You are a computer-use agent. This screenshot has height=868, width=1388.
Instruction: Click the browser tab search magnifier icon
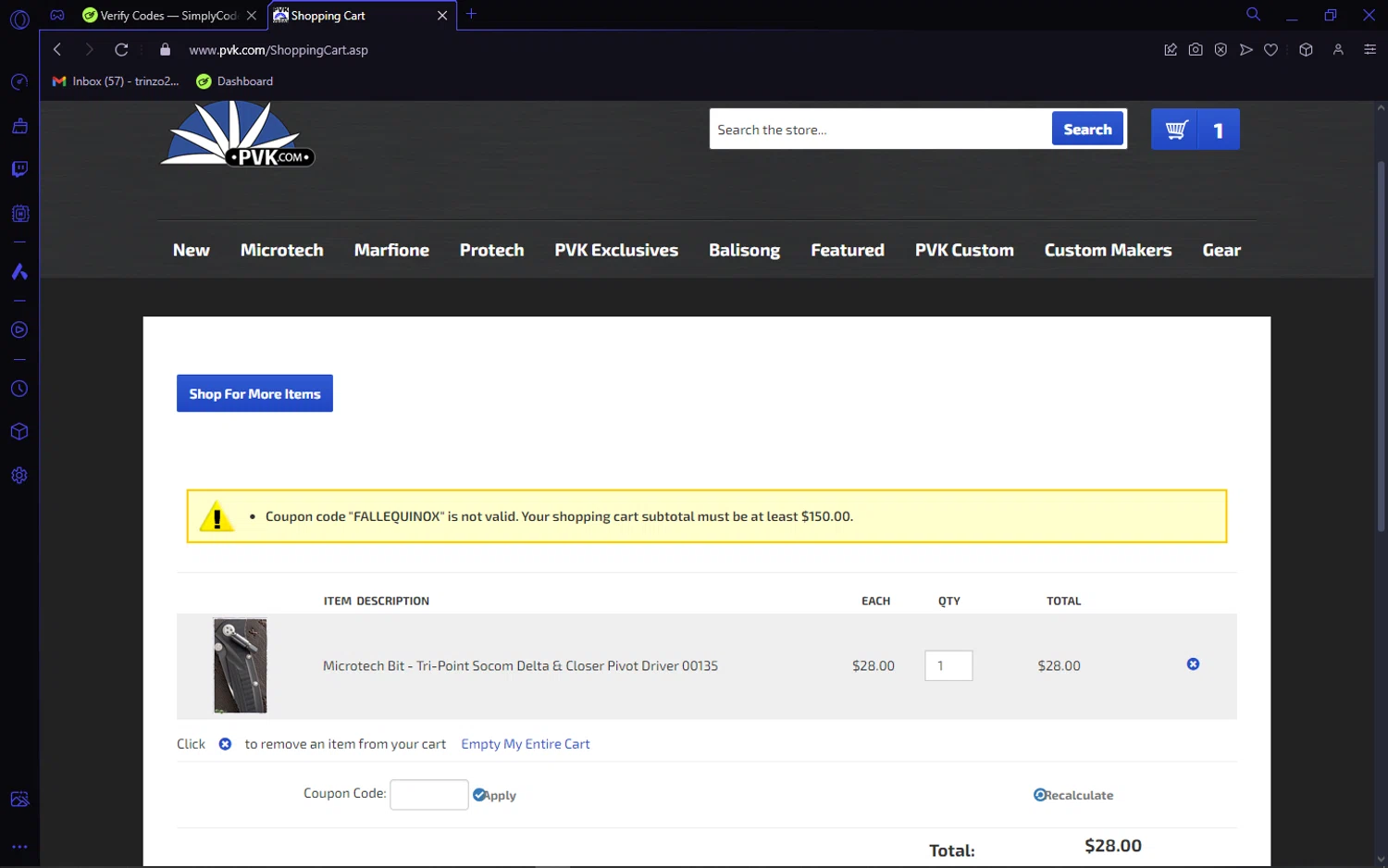point(1253,14)
